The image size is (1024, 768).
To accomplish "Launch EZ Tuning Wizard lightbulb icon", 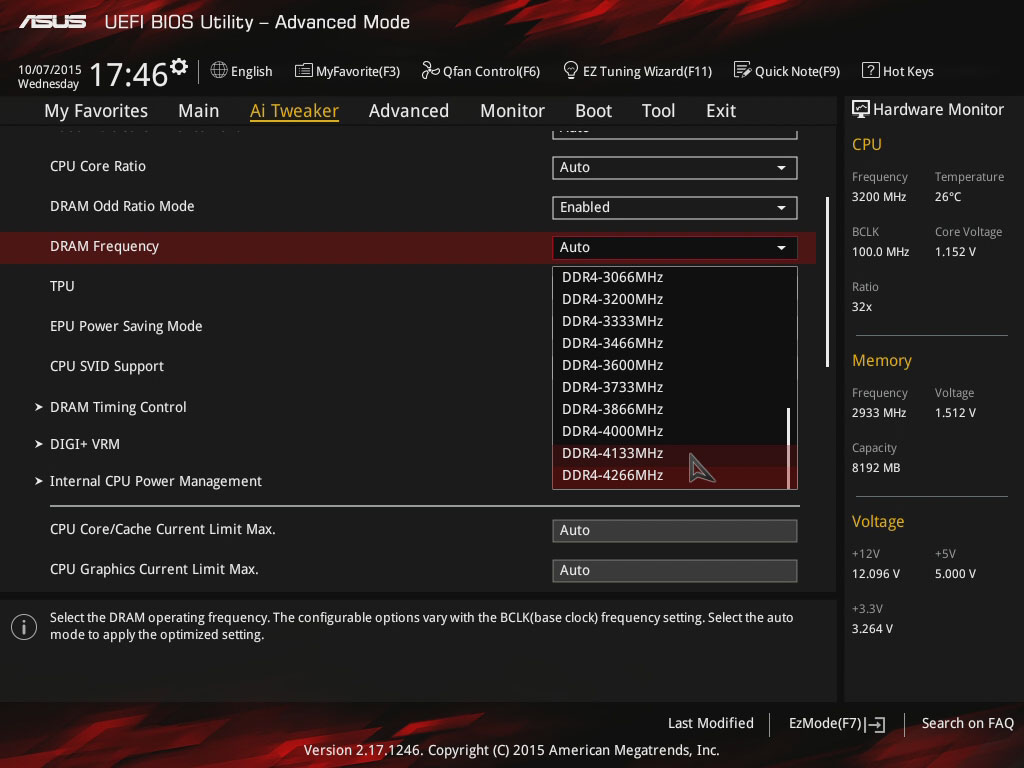I will (570, 70).
